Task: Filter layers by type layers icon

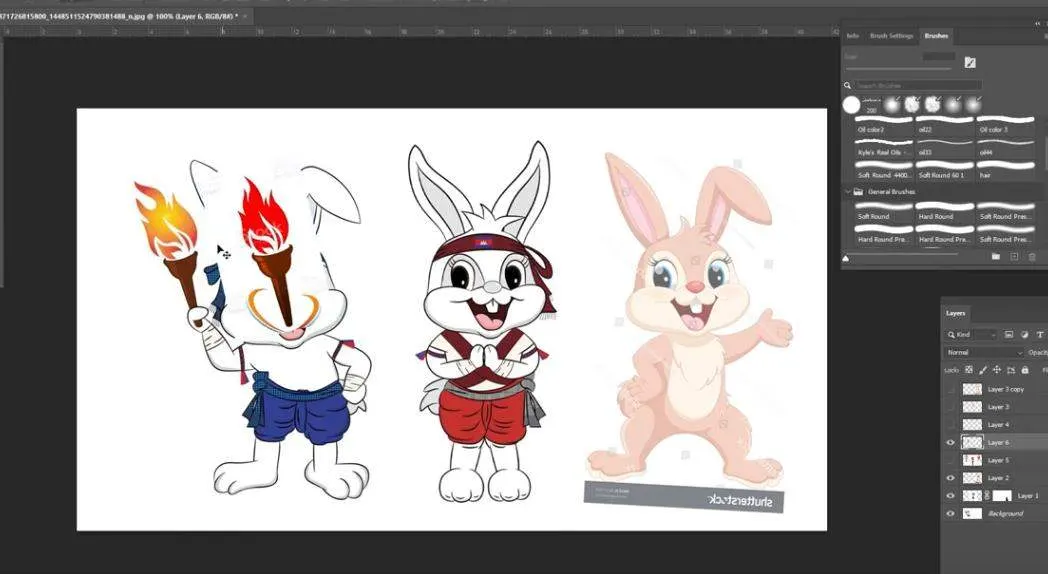Action: click(x=1040, y=335)
